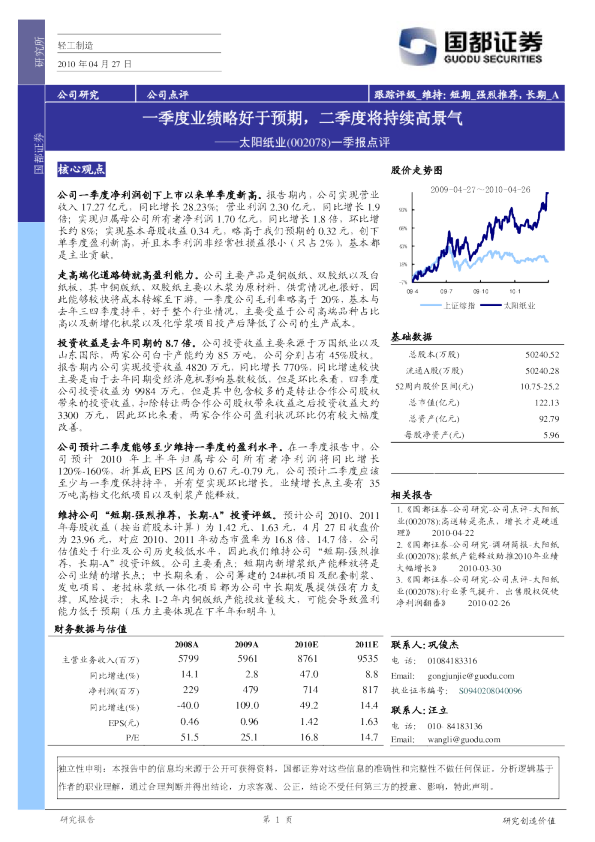Click the vertical '研究所' sidebar label
Image resolution: width=595 pixels, height=842 pixels.
pos(39,52)
